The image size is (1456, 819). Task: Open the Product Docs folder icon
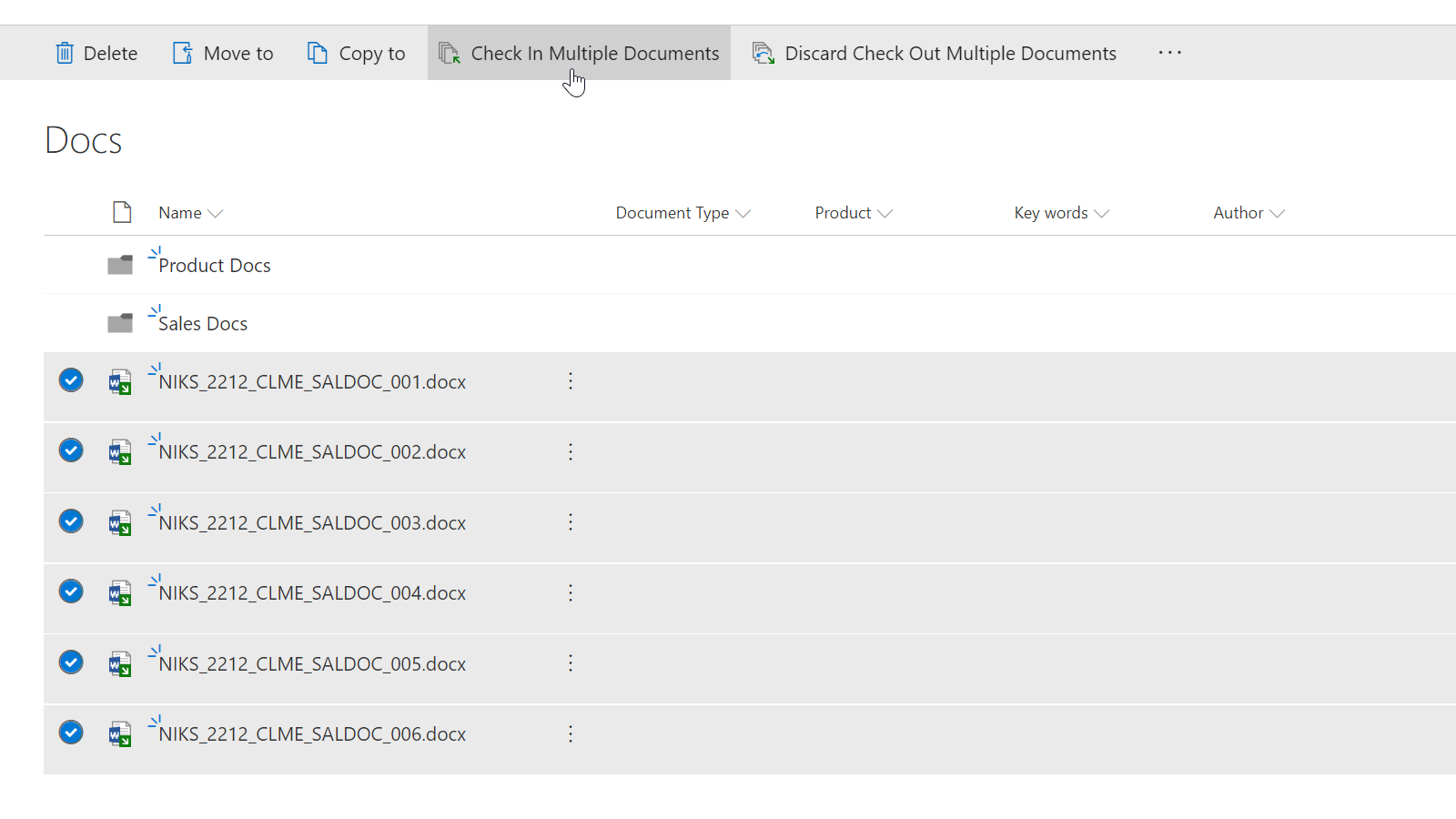point(120,265)
